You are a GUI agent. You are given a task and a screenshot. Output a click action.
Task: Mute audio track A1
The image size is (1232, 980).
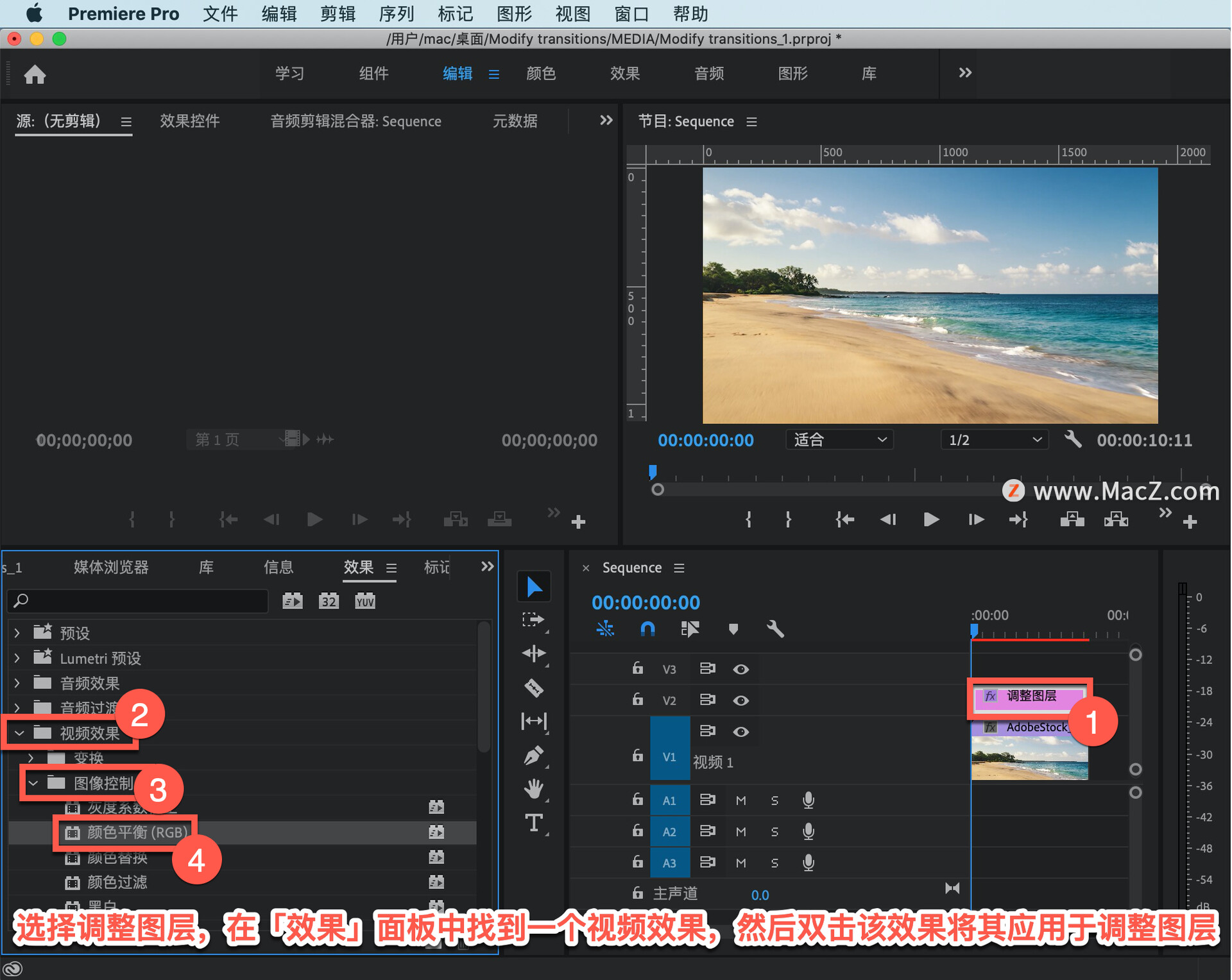coord(740,800)
